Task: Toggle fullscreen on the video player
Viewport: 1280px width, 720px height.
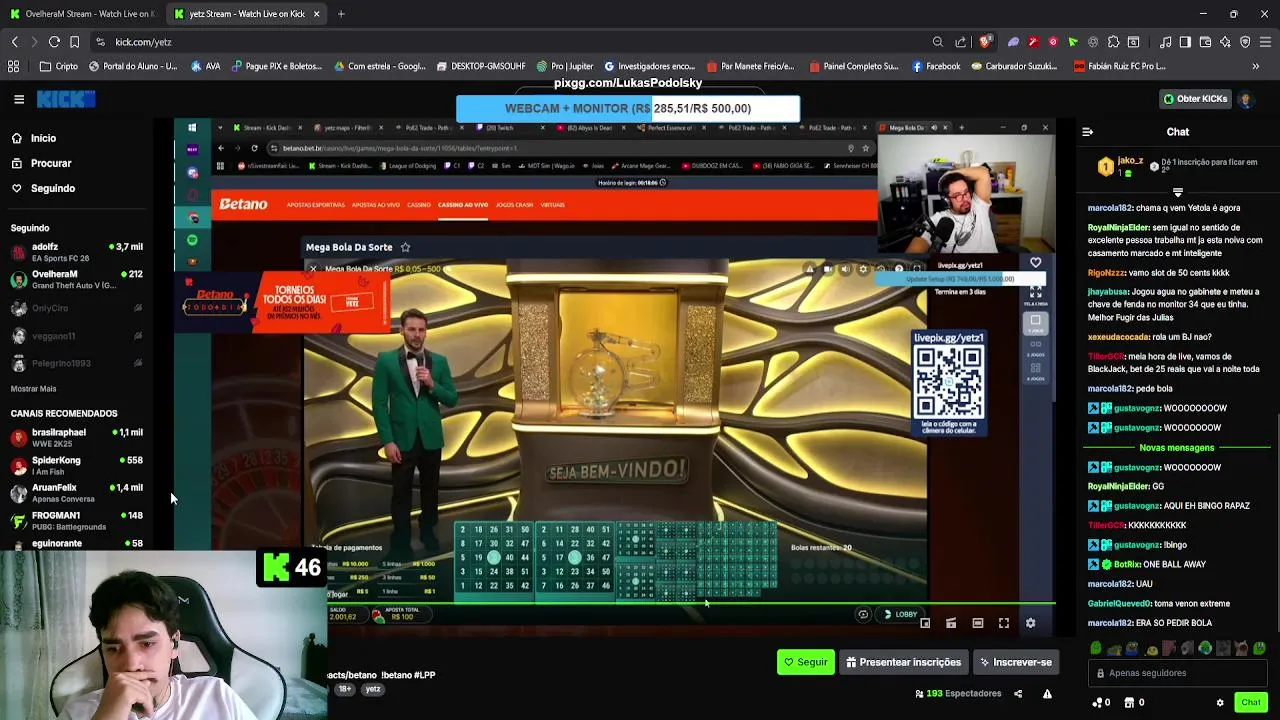Action: (x=1004, y=623)
